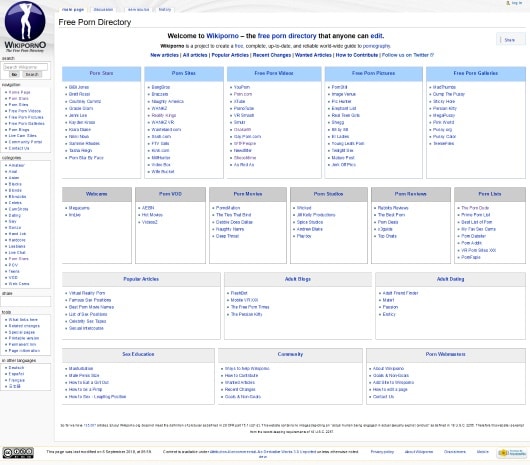Open the history tab

pyautogui.click(x=165, y=9)
